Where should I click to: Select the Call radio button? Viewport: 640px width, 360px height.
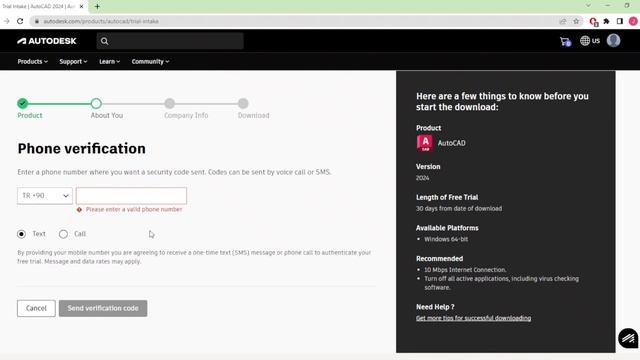[x=63, y=234]
